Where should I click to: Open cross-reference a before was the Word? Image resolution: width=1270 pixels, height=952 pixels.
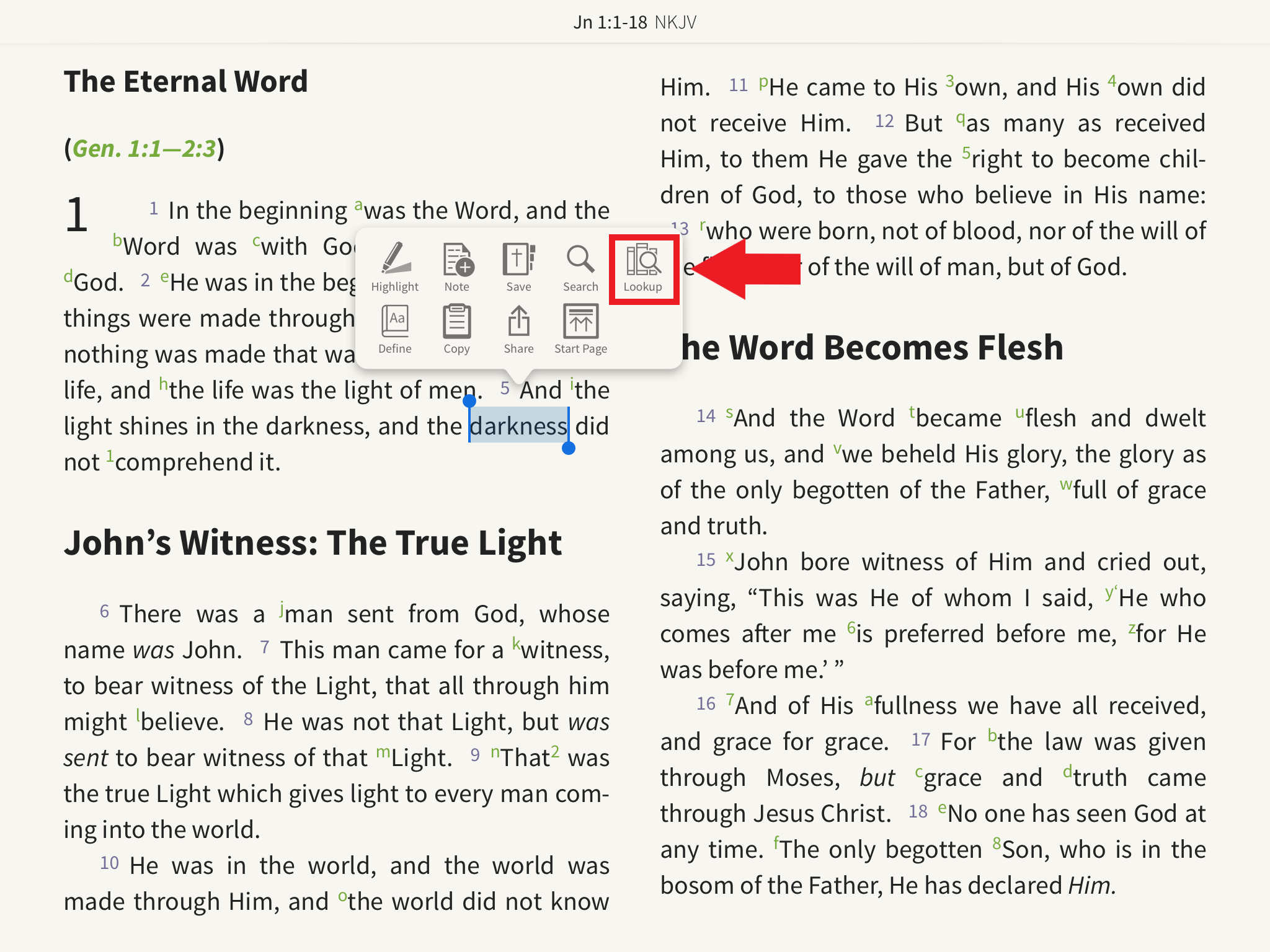coord(358,205)
